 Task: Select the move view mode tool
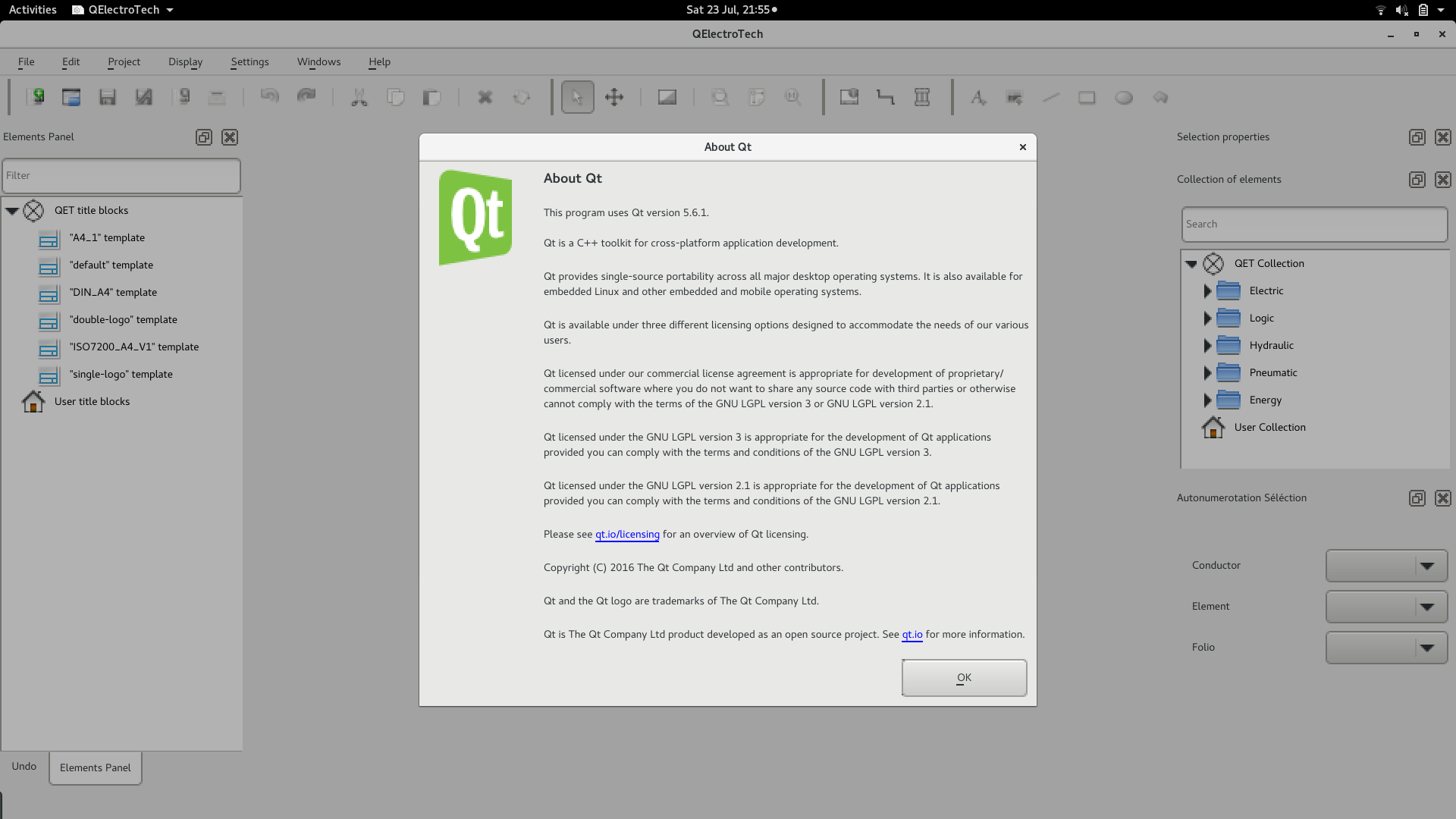(613, 97)
